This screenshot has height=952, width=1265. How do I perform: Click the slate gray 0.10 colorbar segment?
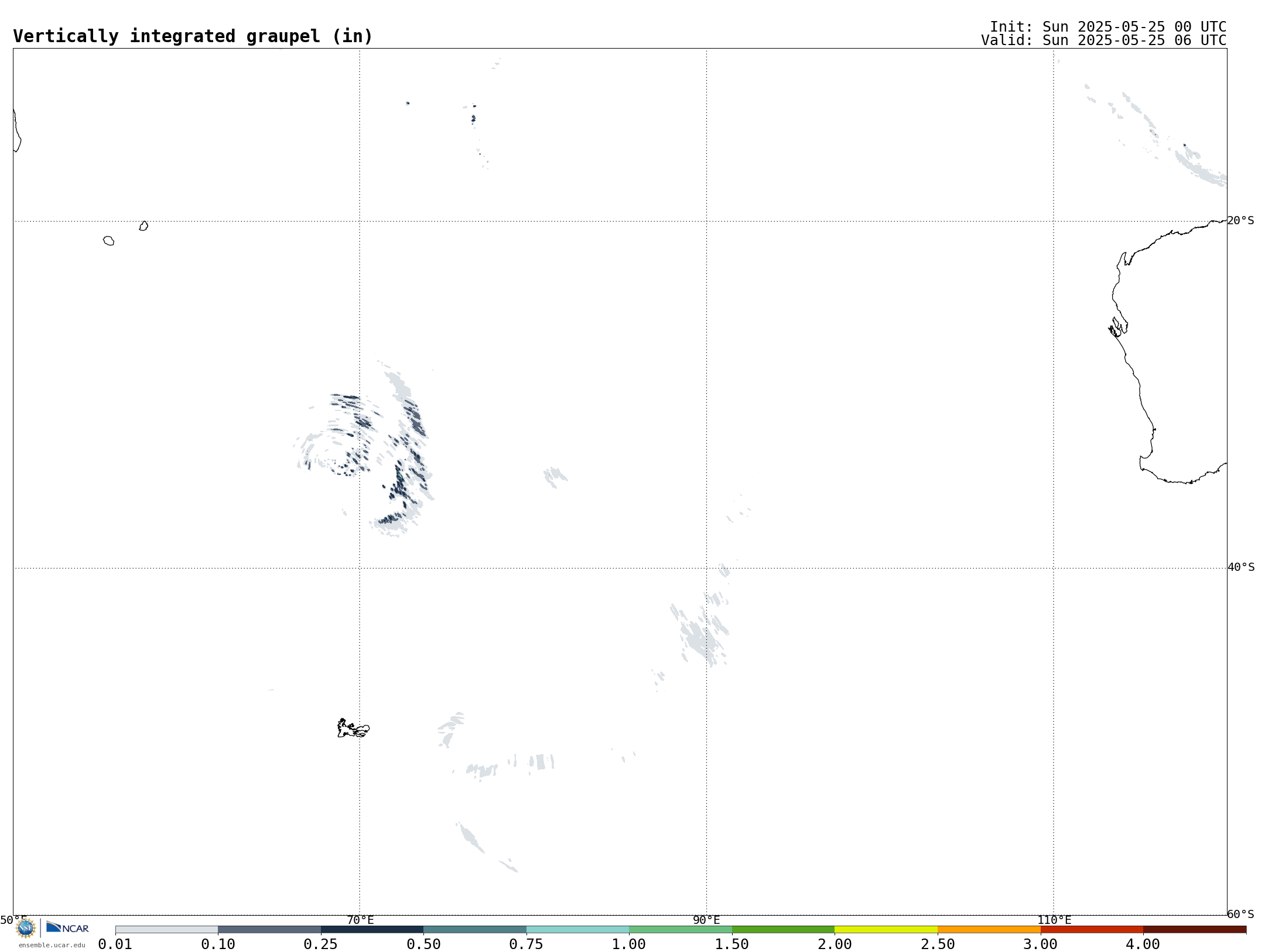269,930
